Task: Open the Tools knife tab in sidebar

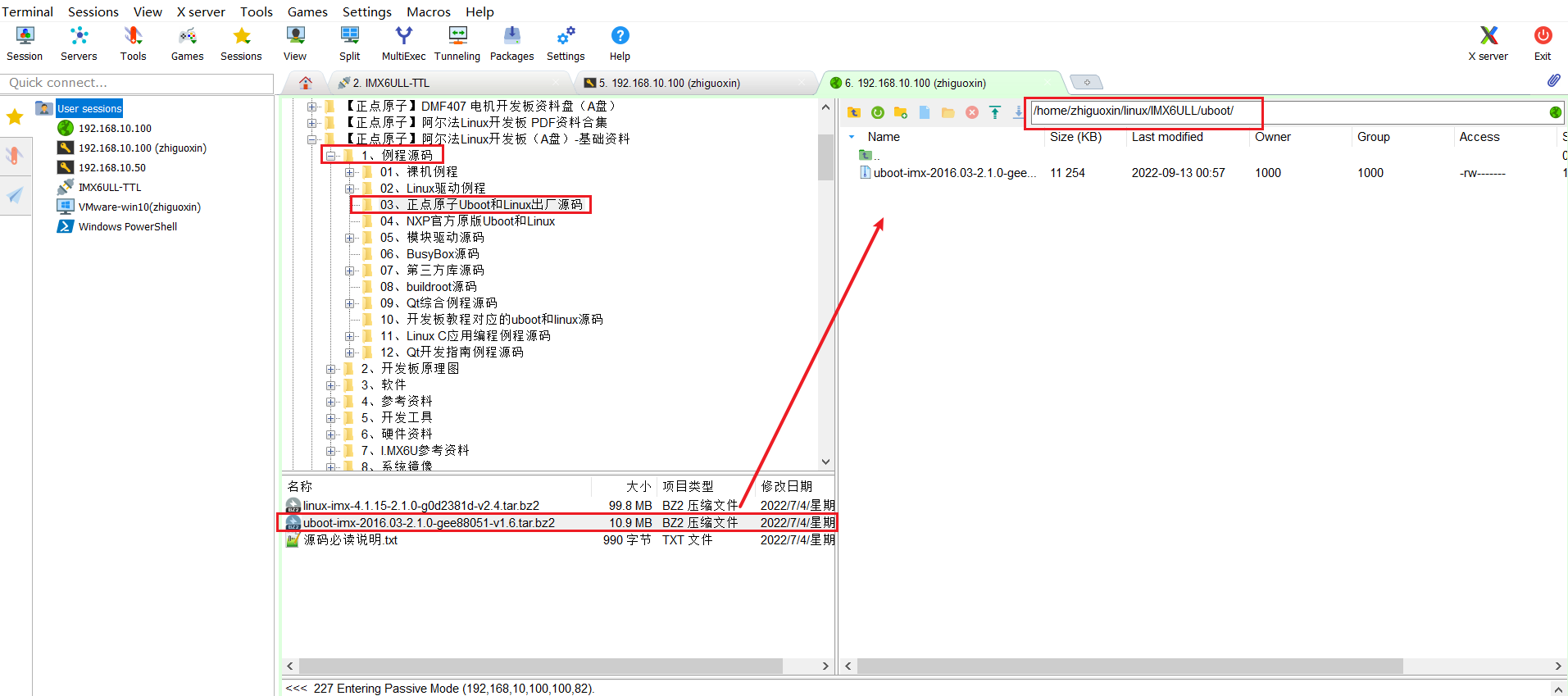Action: 15,156
